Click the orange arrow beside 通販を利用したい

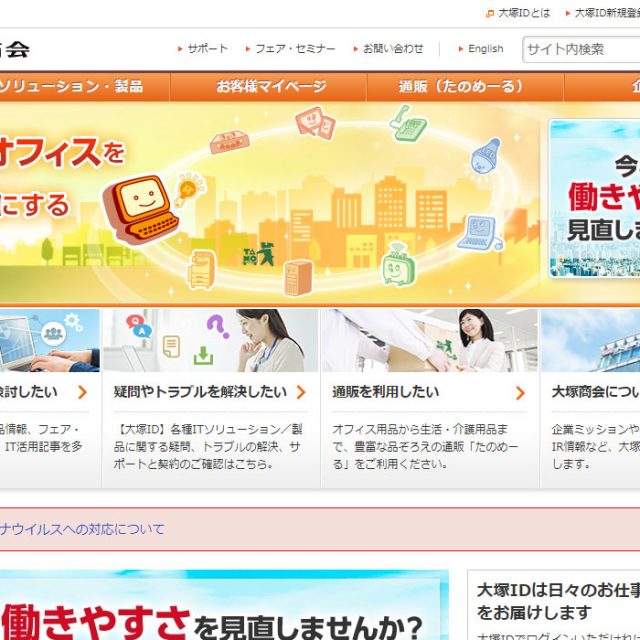[520, 393]
